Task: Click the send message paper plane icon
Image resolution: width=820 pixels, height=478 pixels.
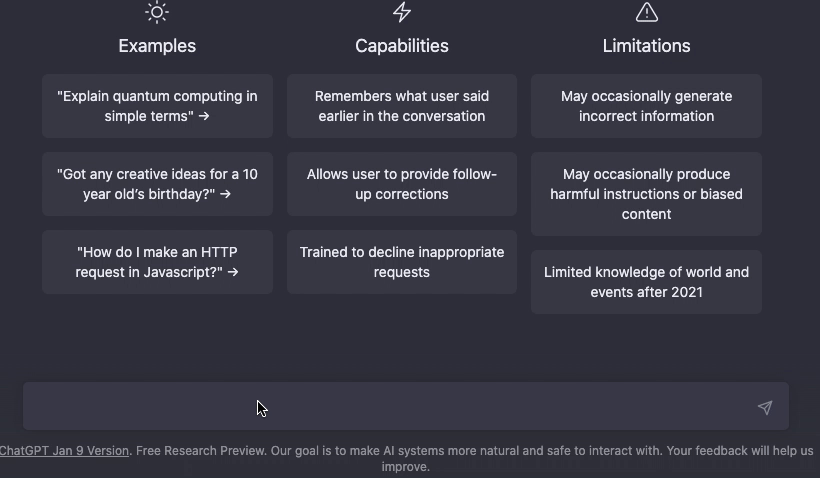Action: [765, 407]
